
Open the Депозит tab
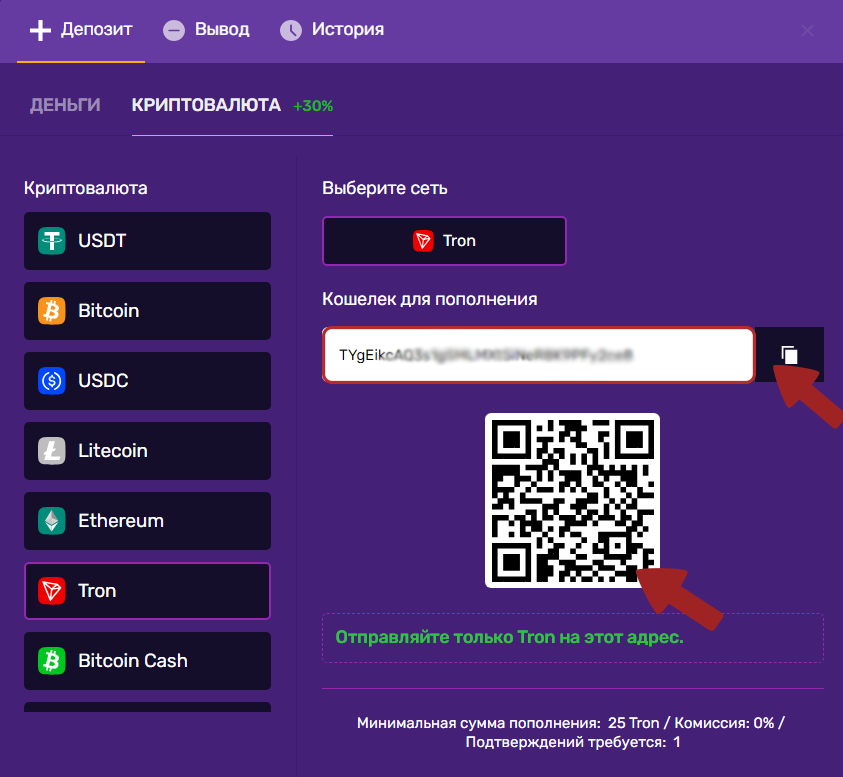(x=81, y=30)
